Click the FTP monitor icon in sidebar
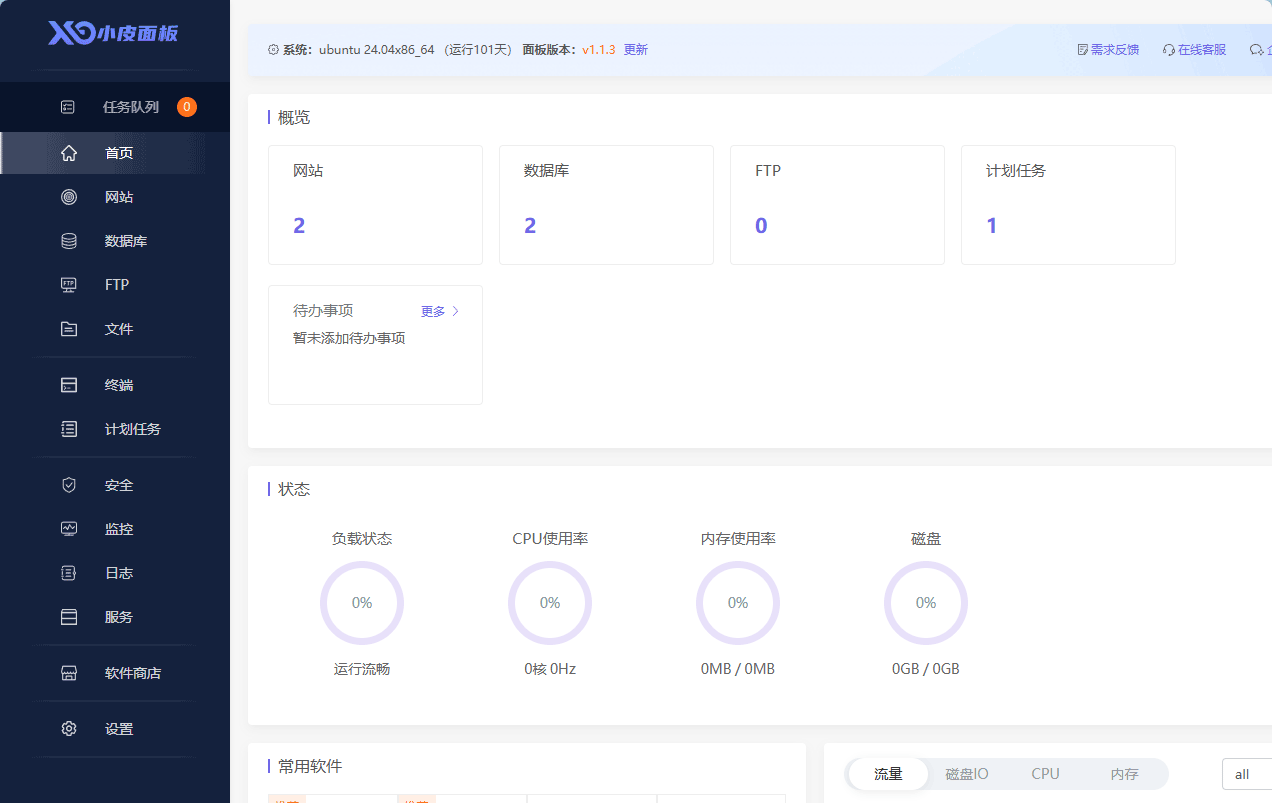 point(69,285)
